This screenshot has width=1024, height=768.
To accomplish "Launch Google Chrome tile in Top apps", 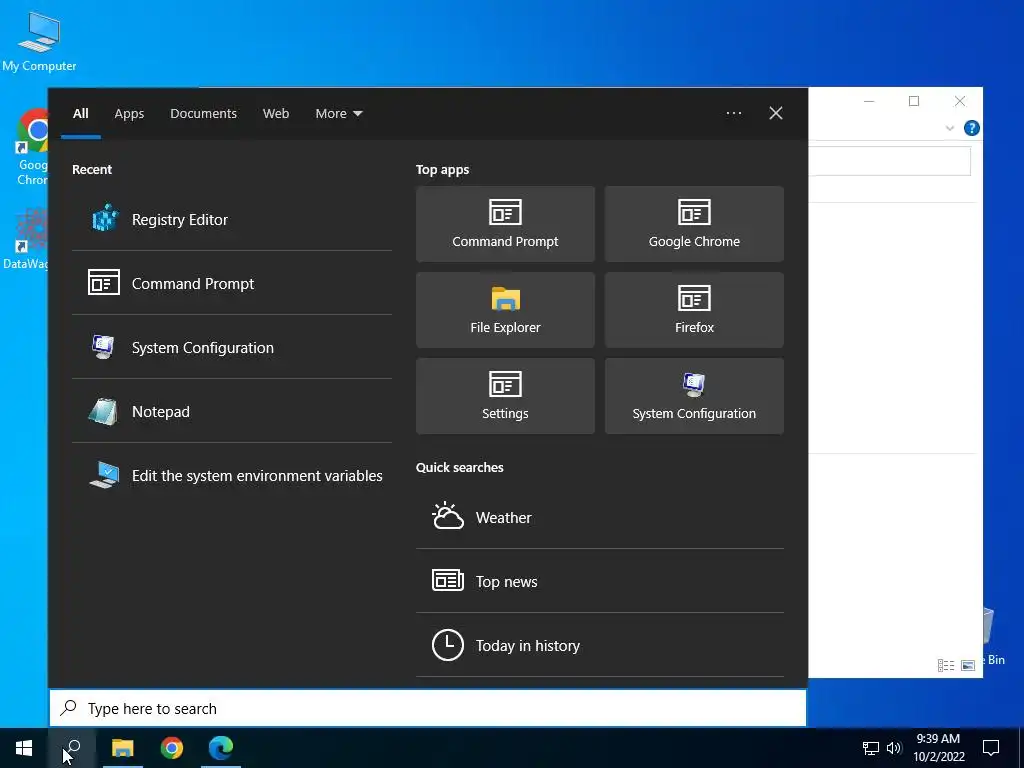I will tap(694, 224).
